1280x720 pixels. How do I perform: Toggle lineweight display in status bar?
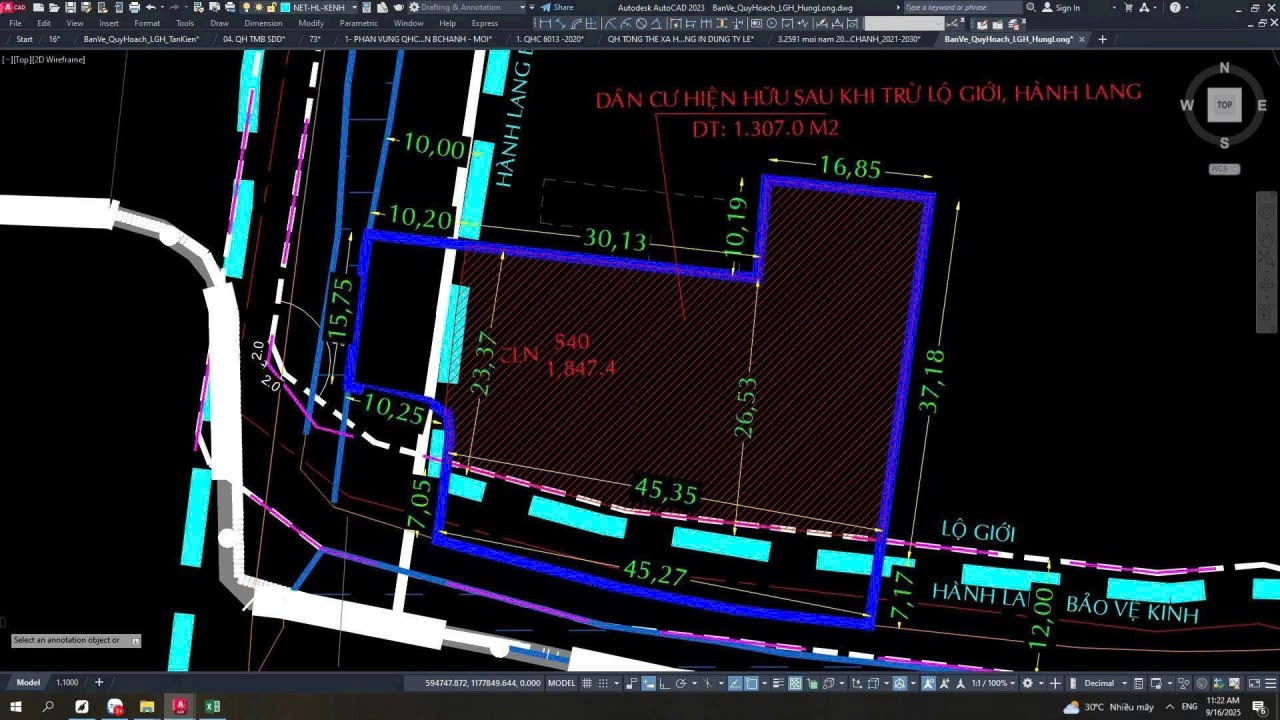click(x=778, y=683)
